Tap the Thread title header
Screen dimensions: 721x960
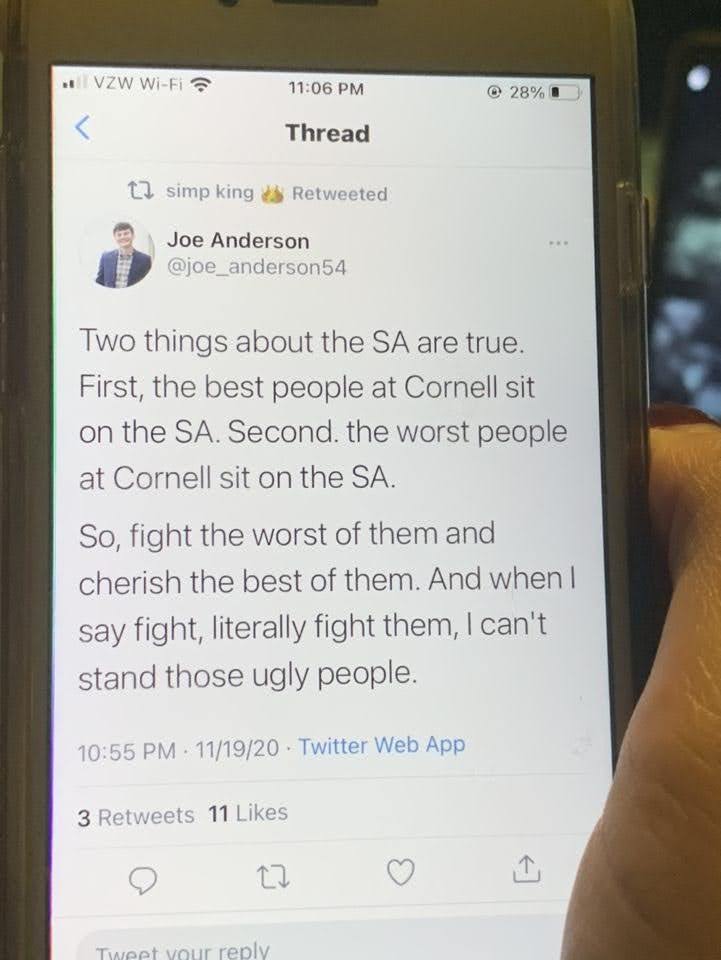coord(327,133)
